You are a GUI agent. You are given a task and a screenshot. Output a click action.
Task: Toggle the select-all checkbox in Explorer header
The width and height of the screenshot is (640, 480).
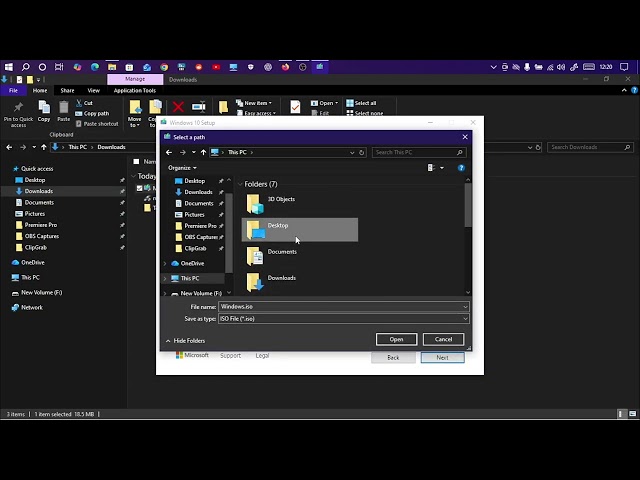point(136,162)
